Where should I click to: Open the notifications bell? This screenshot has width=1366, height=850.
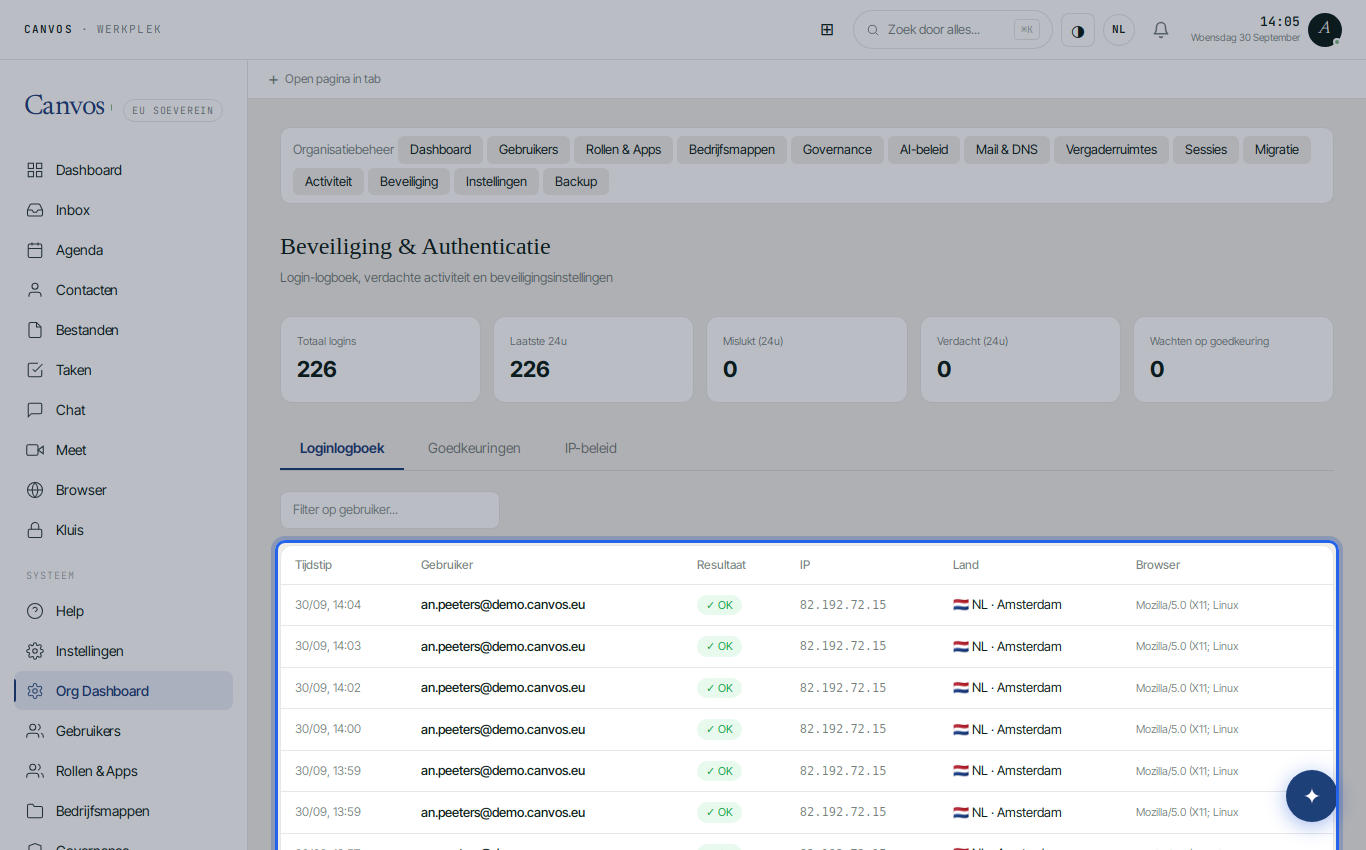point(1161,30)
